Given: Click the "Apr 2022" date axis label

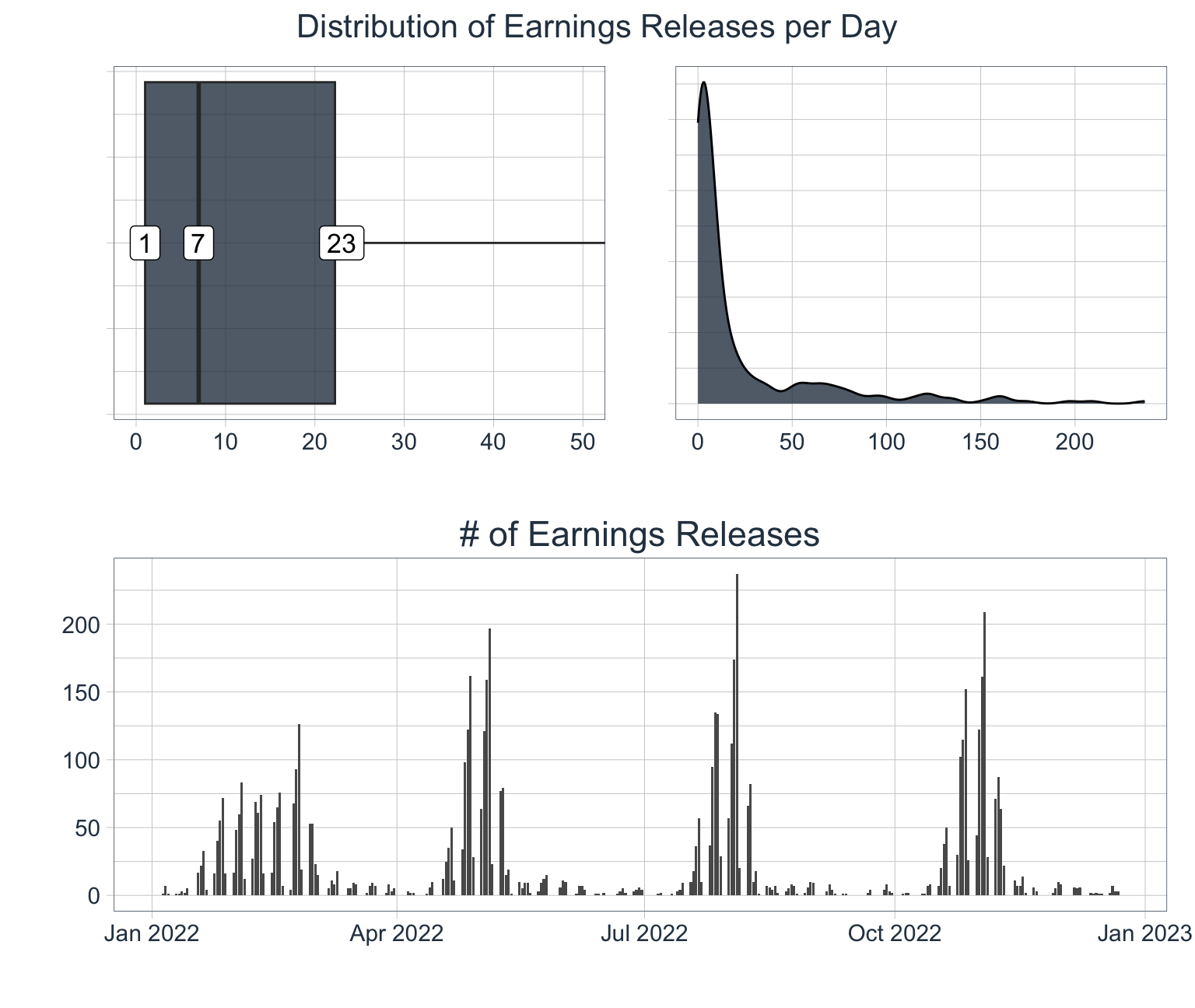Looking at the screenshot, I should 397,933.
